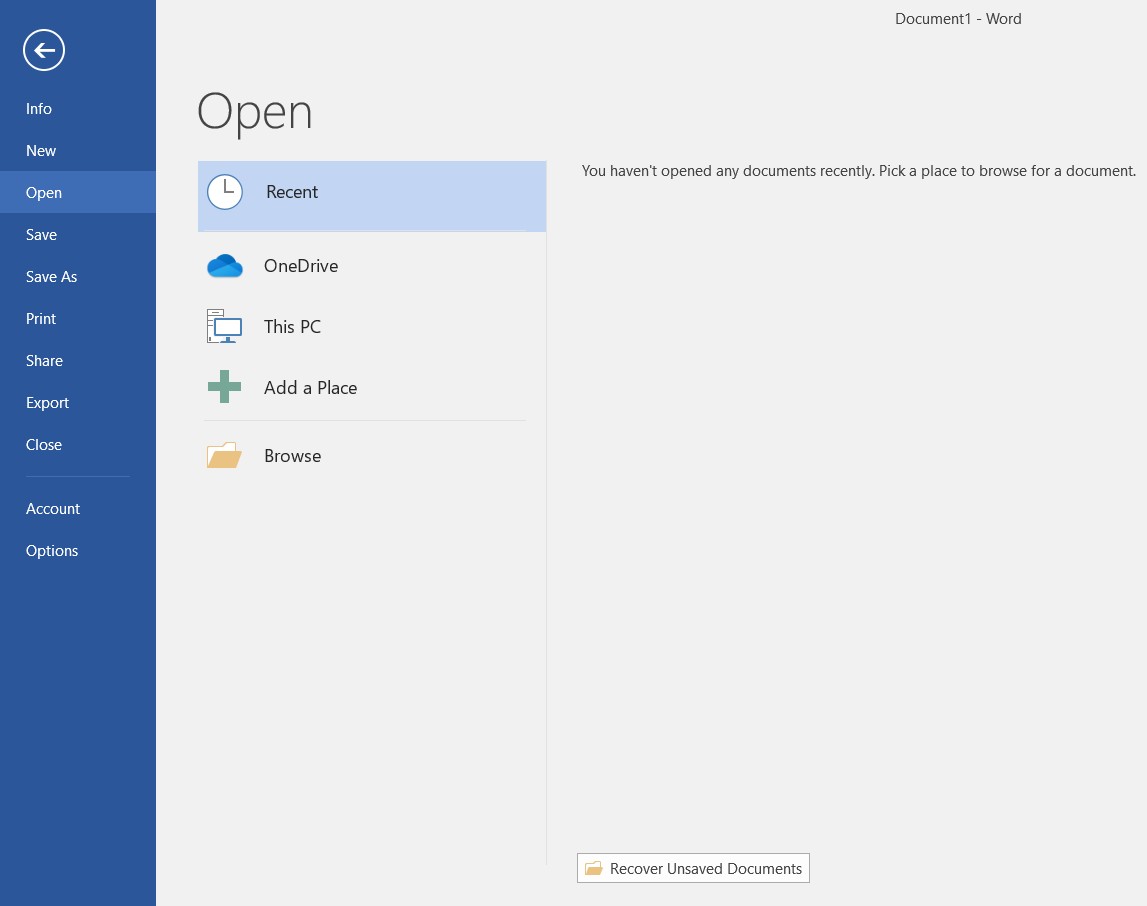Open the Print panel

(41, 318)
